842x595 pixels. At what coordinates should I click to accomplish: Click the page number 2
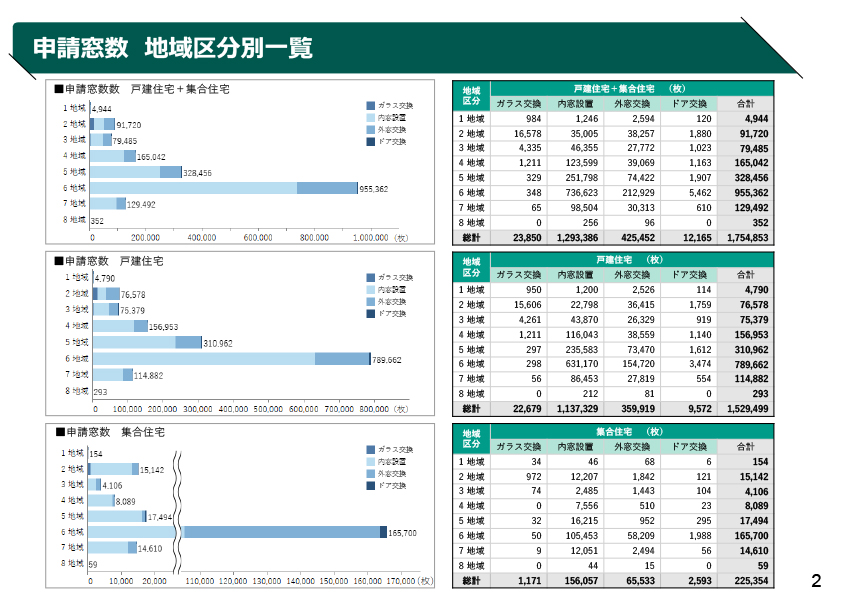point(816,580)
